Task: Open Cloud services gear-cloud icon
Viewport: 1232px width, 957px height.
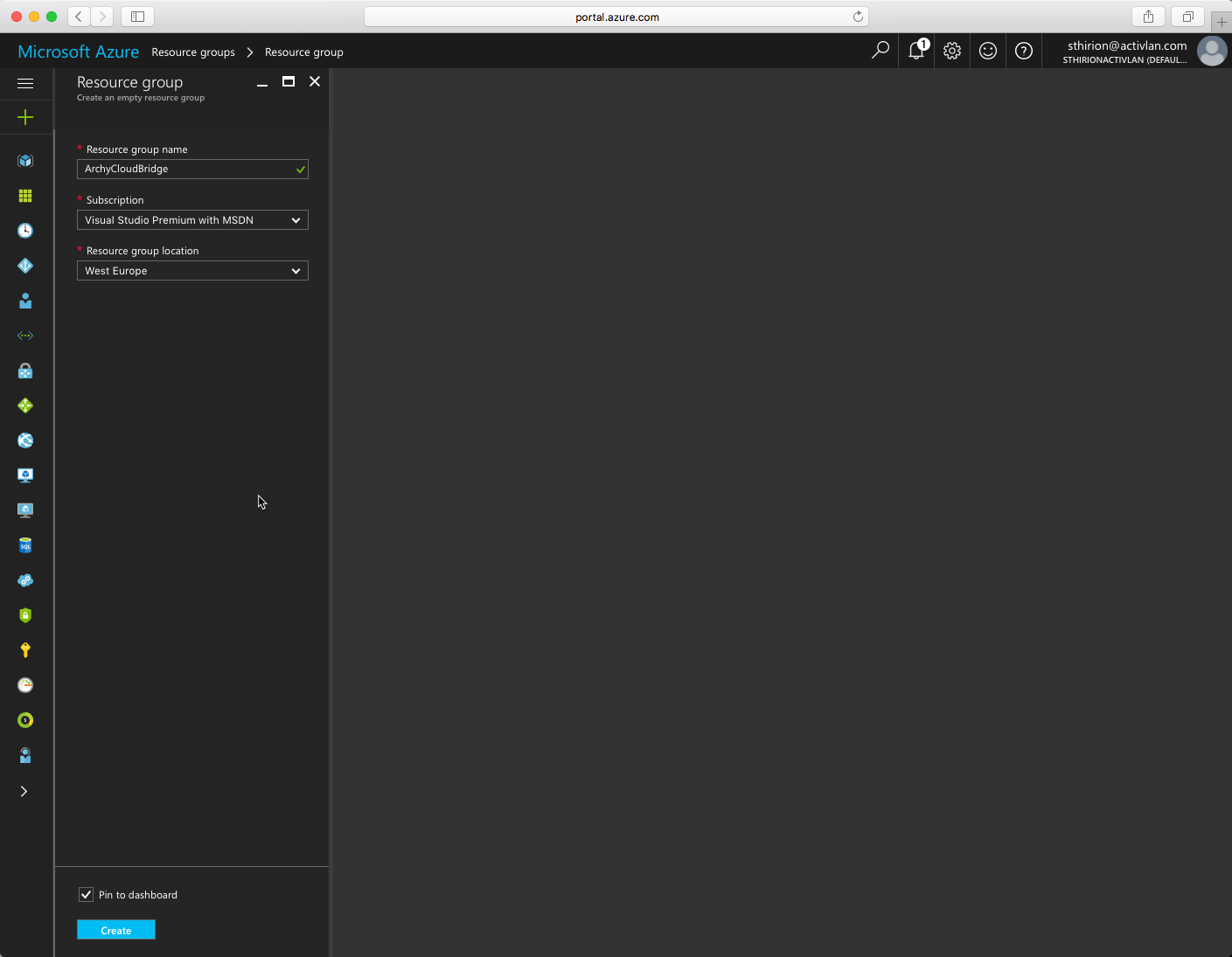Action: [x=25, y=580]
